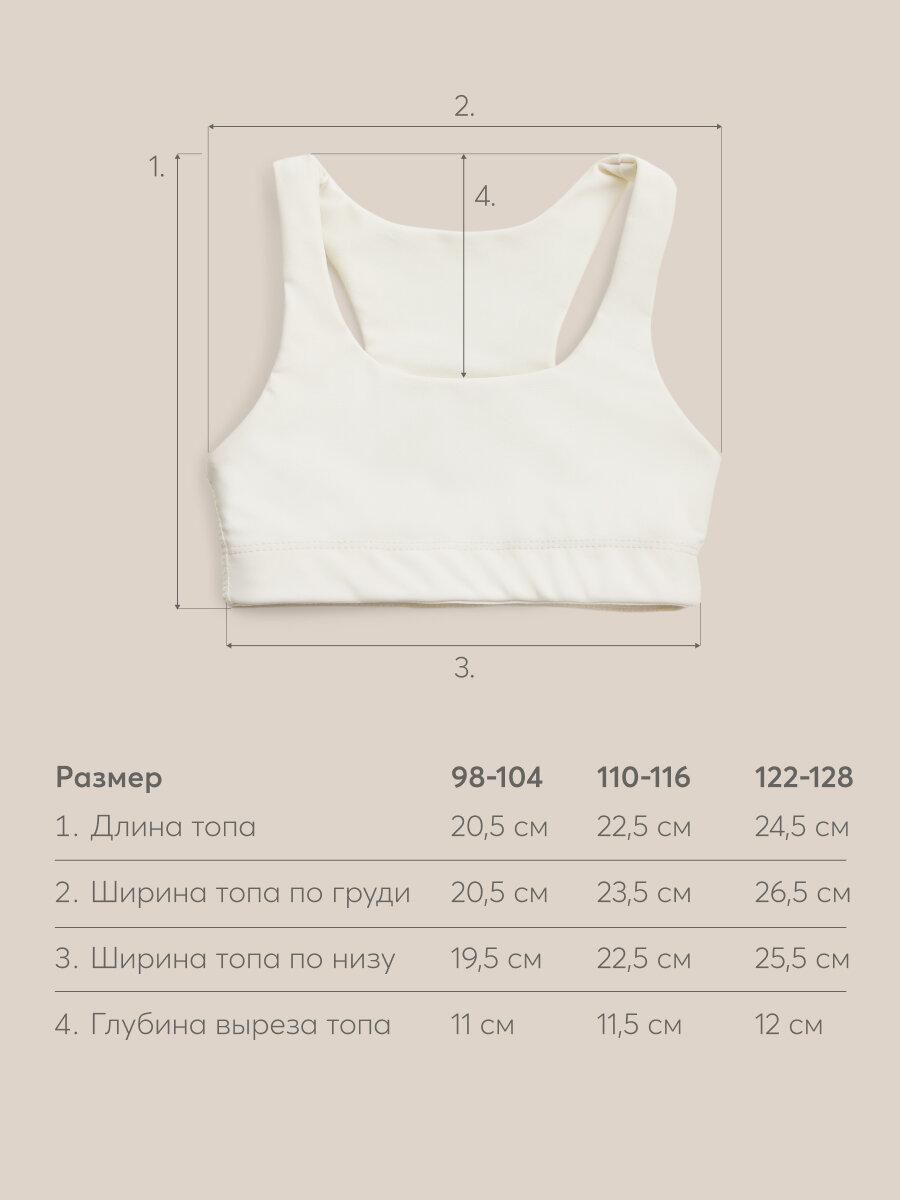Click the 20,5 см top length value
The height and width of the screenshot is (1200, 900).
[499, 828]
